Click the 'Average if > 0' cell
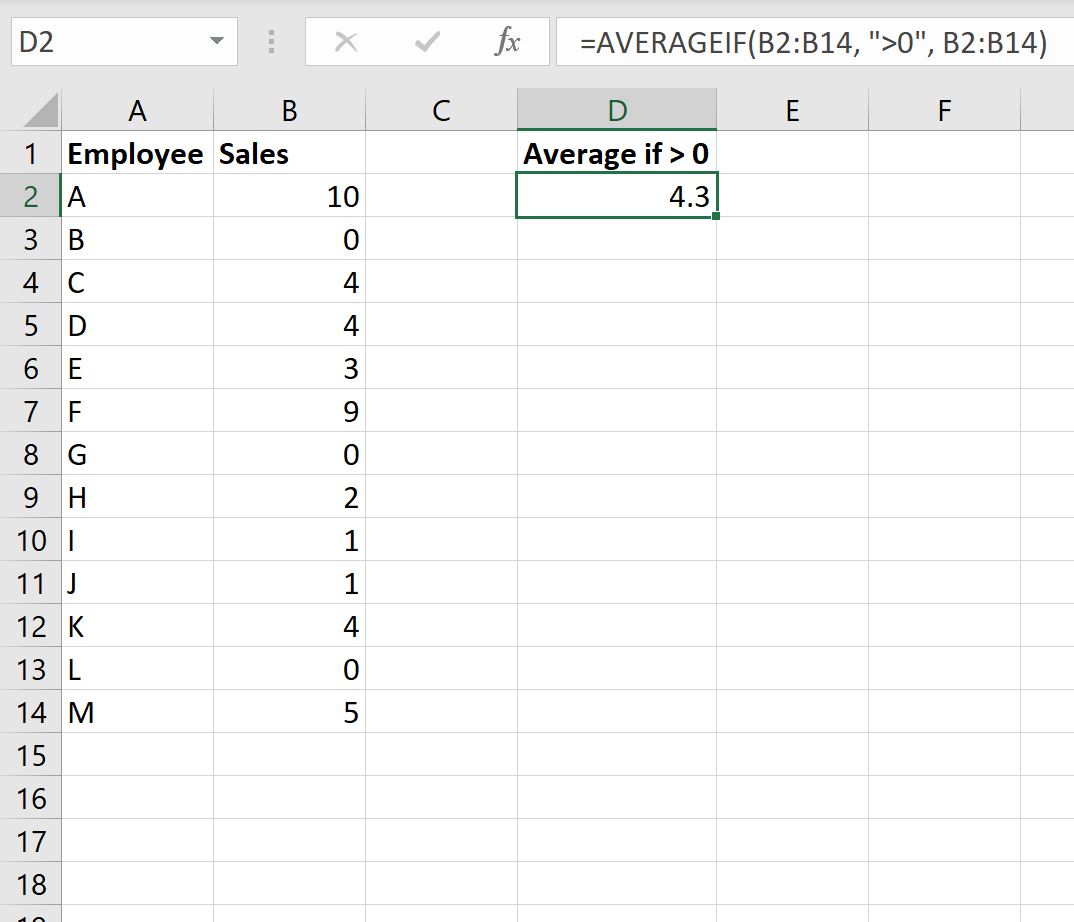This screenshot has height=922, width=1074. (x=617, y=153)
